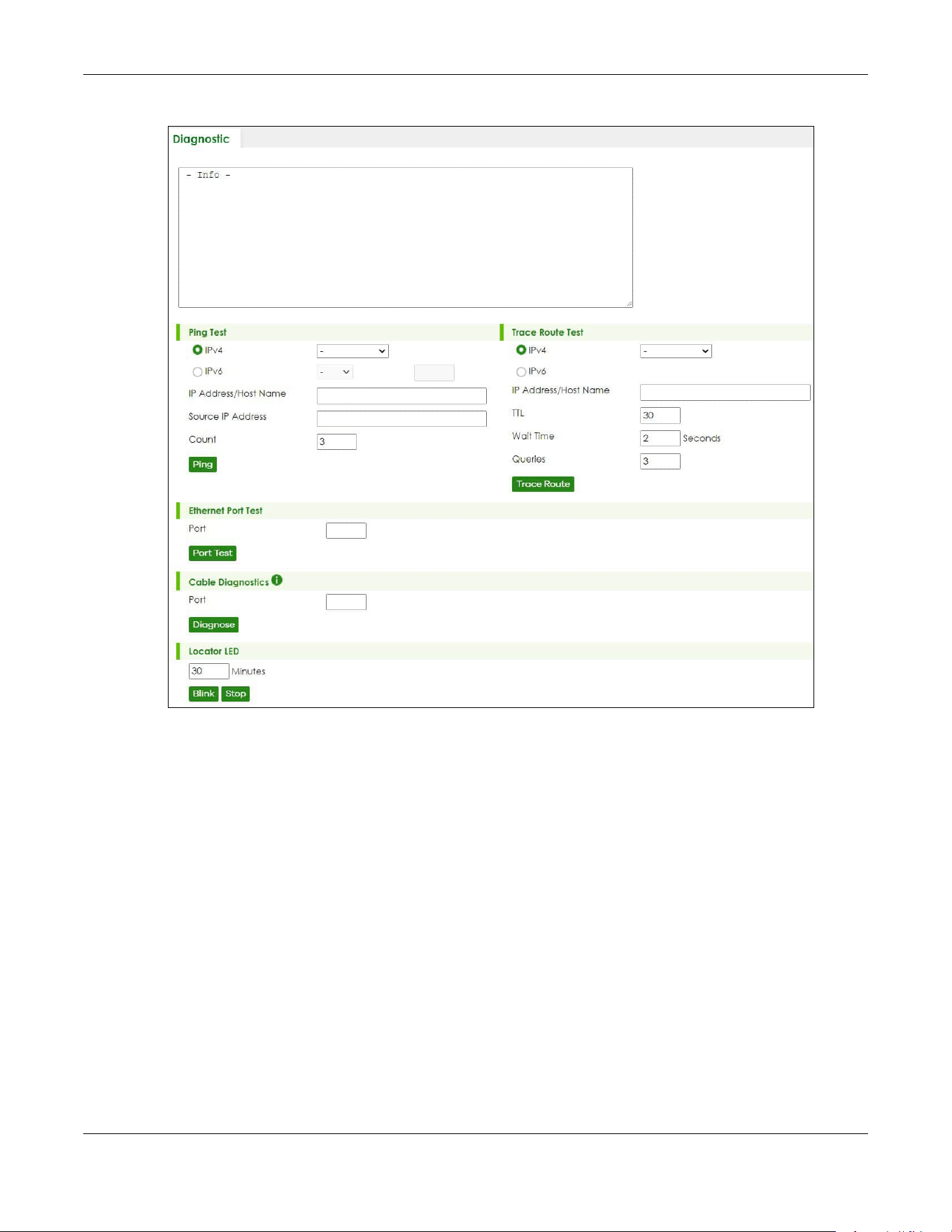
Task: Open Trace Route IPv4 interface dropdown
Action: tap(676, 351)
